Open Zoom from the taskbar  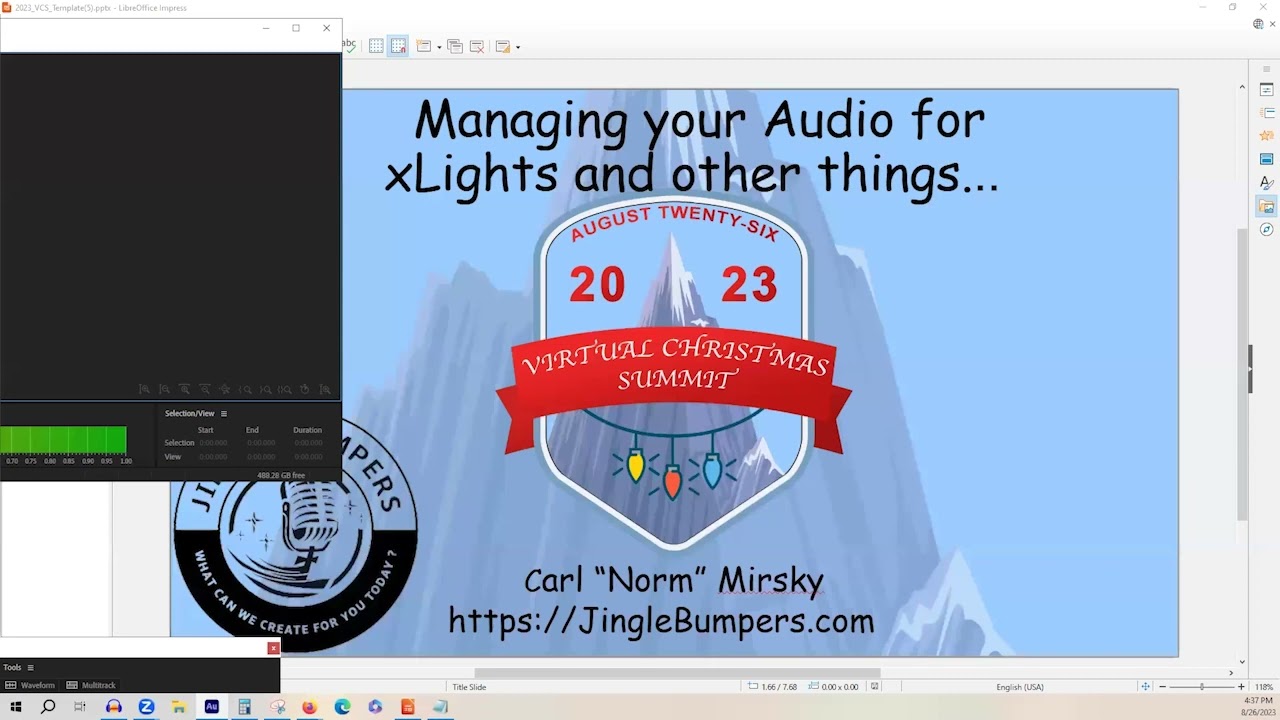[x=146, y=707]
